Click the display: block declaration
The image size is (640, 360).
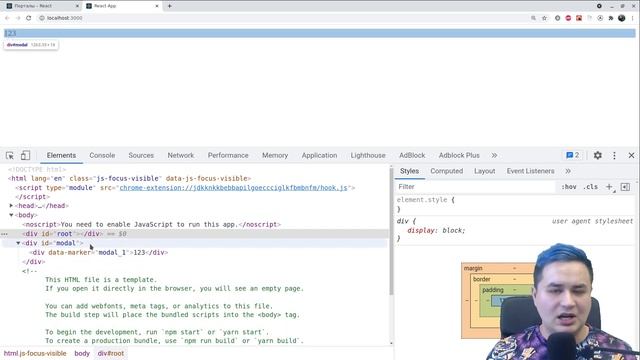(436, 231)
